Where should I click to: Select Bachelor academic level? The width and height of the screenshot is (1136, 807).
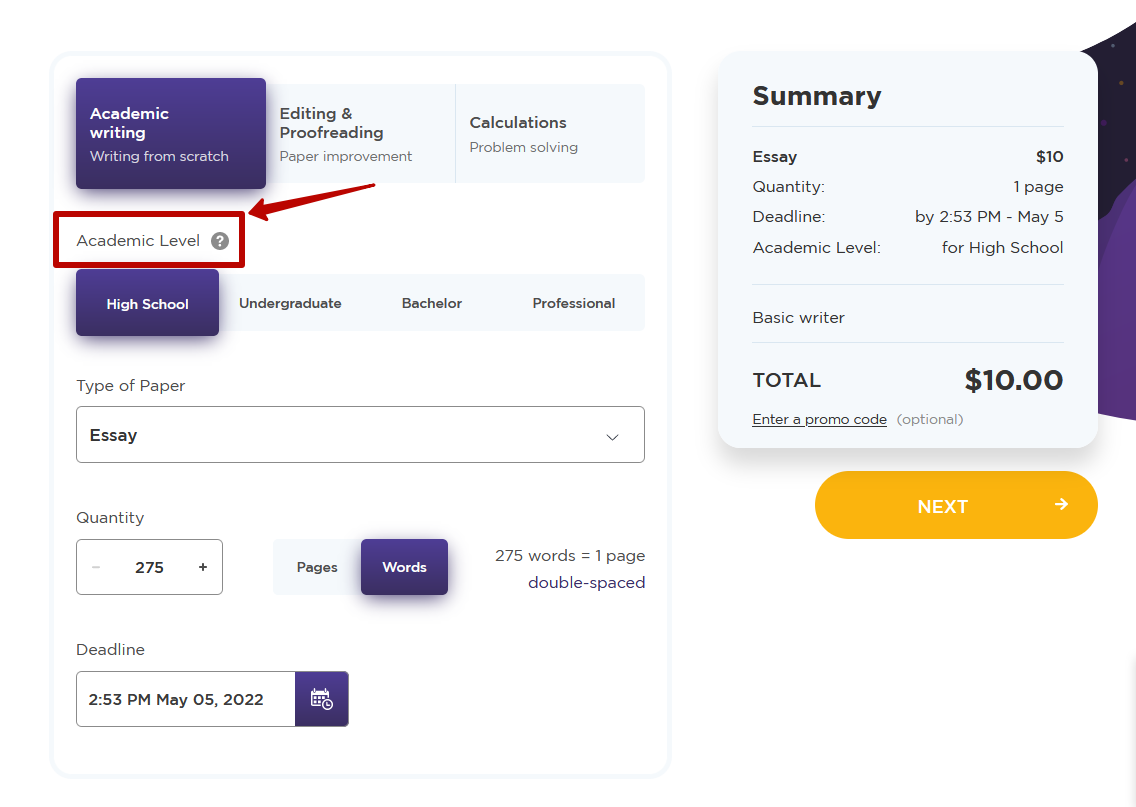[x=432, y=303]
